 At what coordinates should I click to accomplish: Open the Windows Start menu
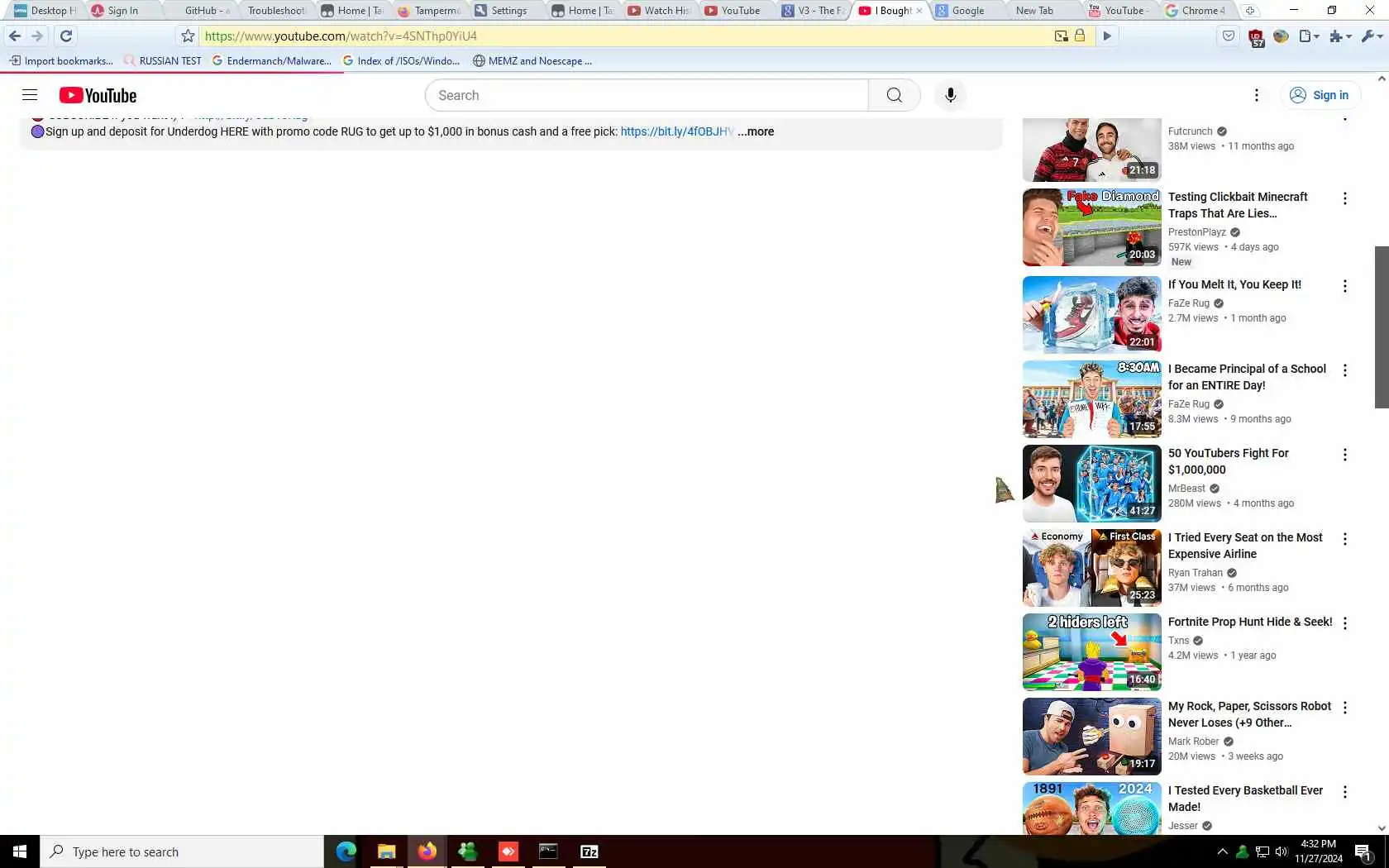(x=20, y=851)
